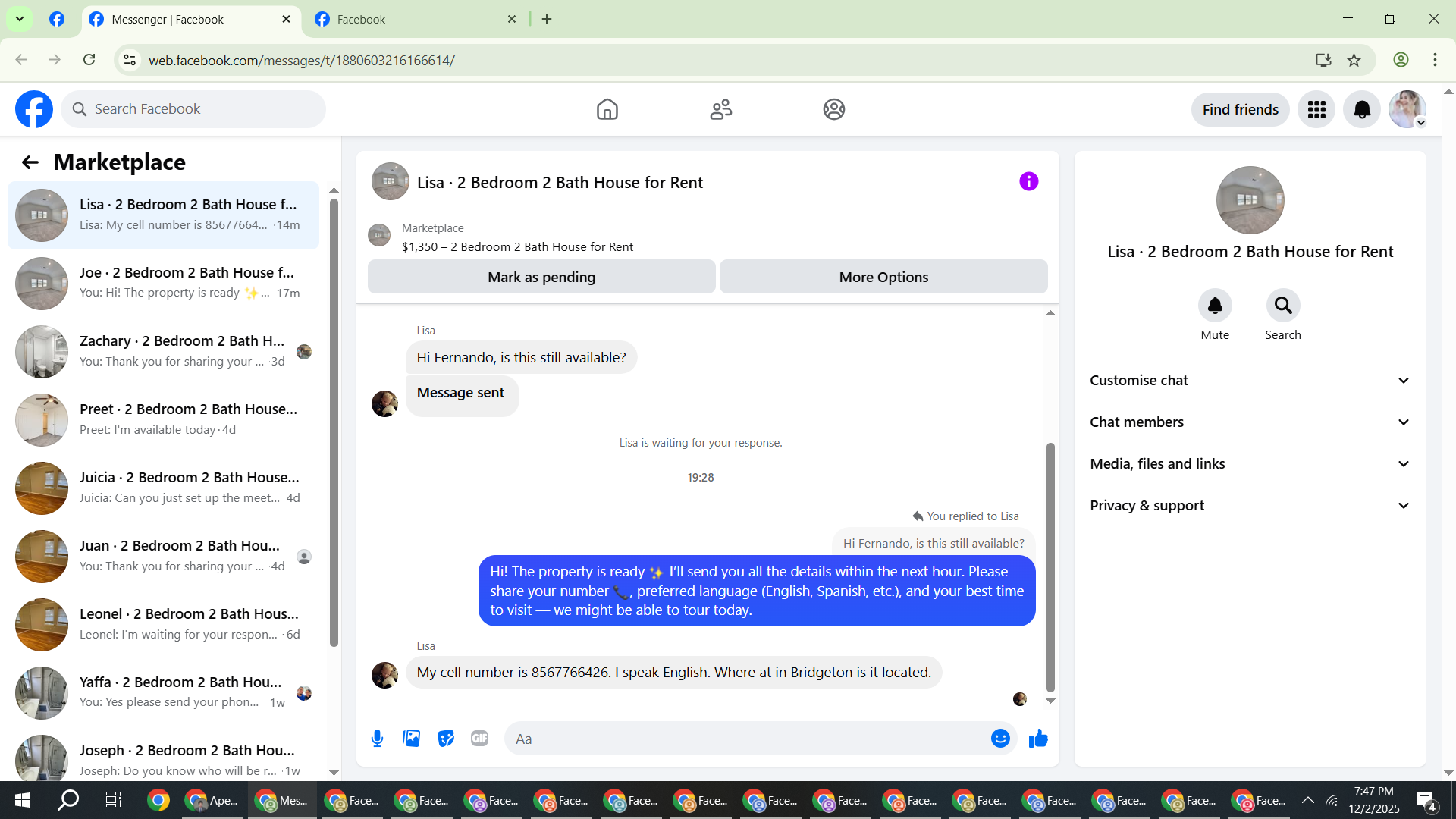Attach a photo using the image icon

pyautogui.click(x=411, y=739)
